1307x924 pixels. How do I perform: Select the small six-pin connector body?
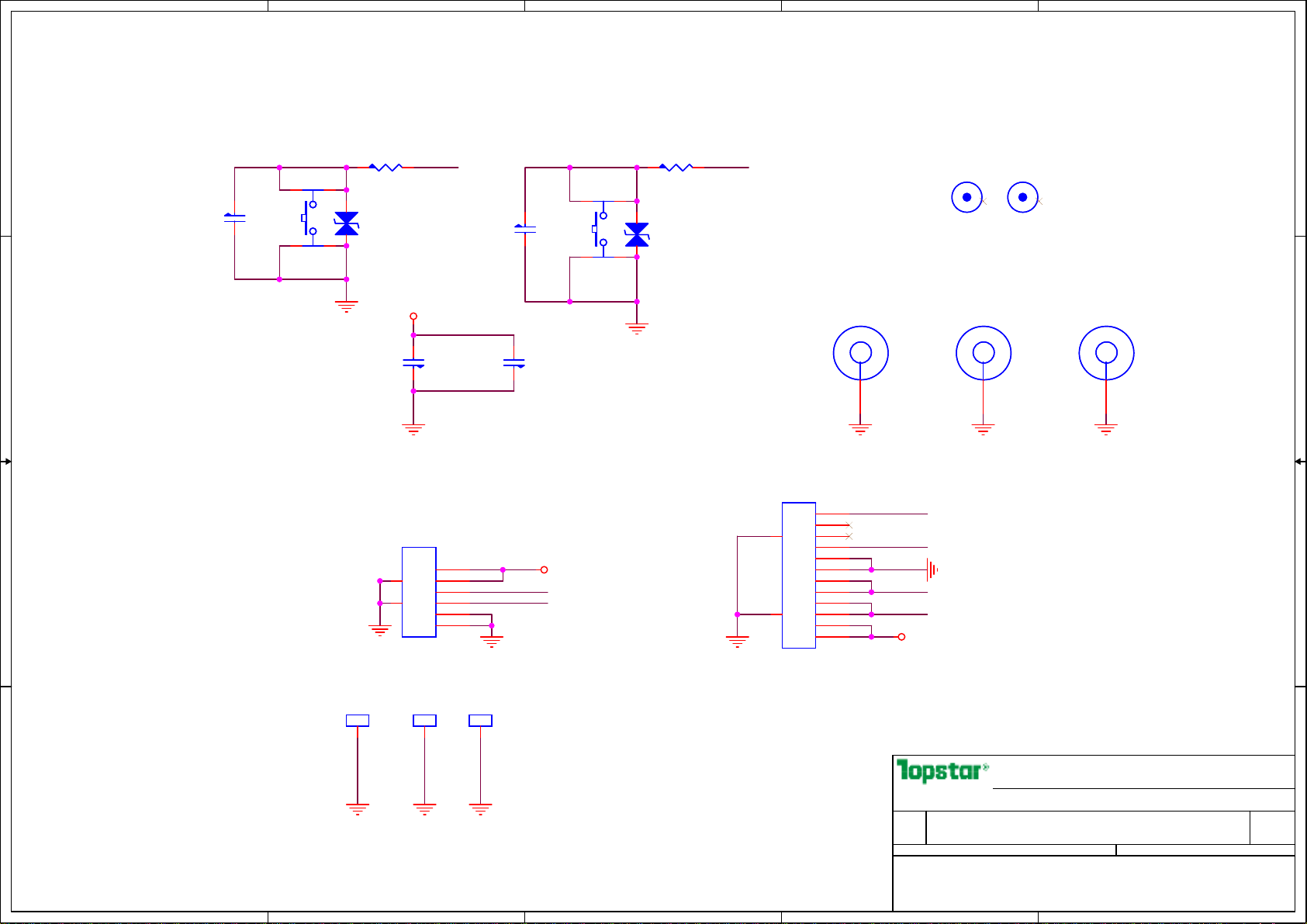point(419,592)
